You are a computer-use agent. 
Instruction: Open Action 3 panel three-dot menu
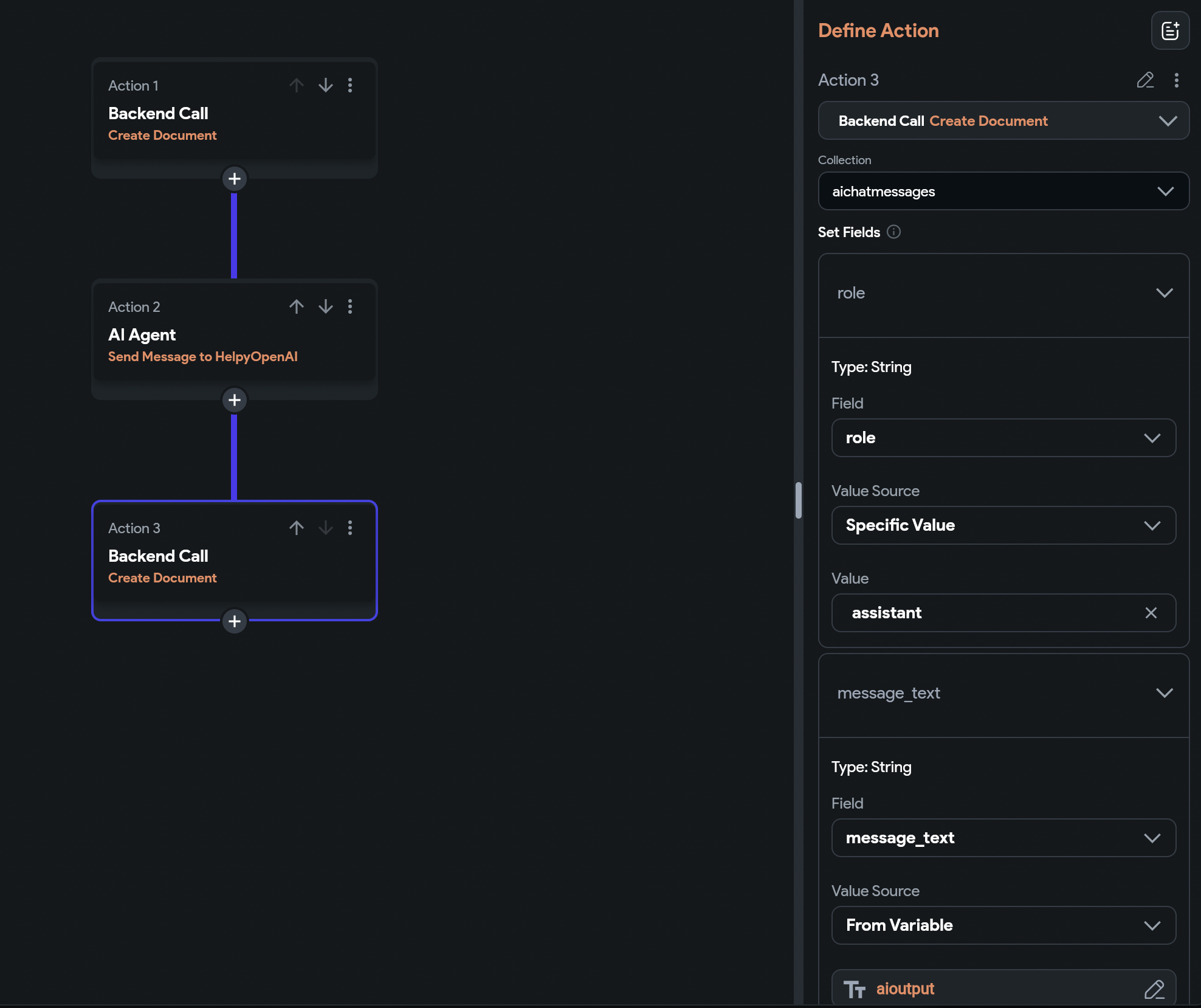pos(1177,80)
